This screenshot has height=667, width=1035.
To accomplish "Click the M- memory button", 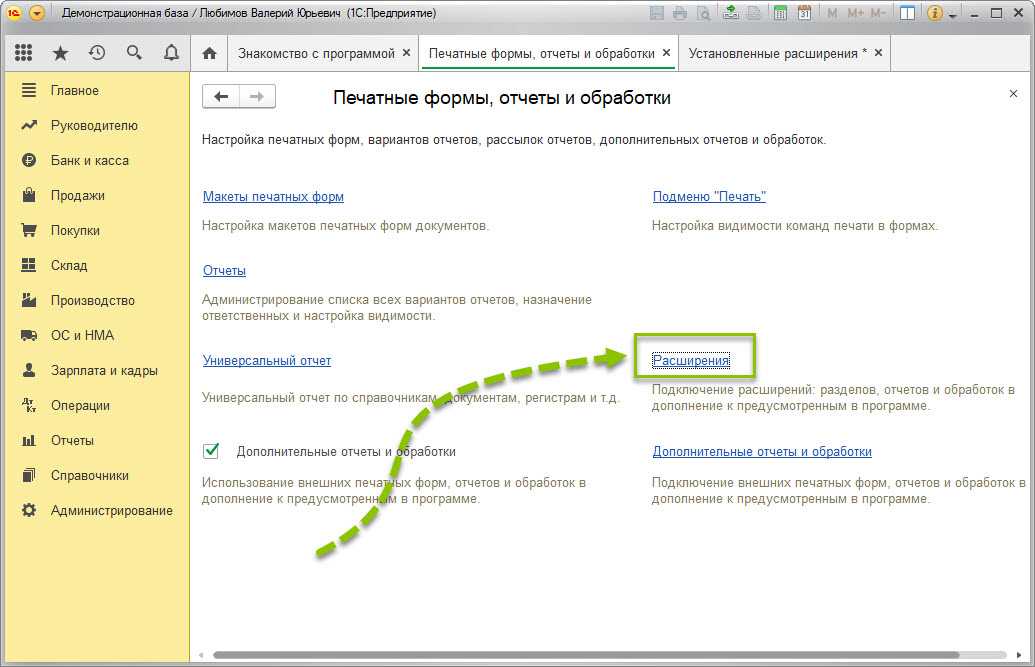I will pos(878,13).
